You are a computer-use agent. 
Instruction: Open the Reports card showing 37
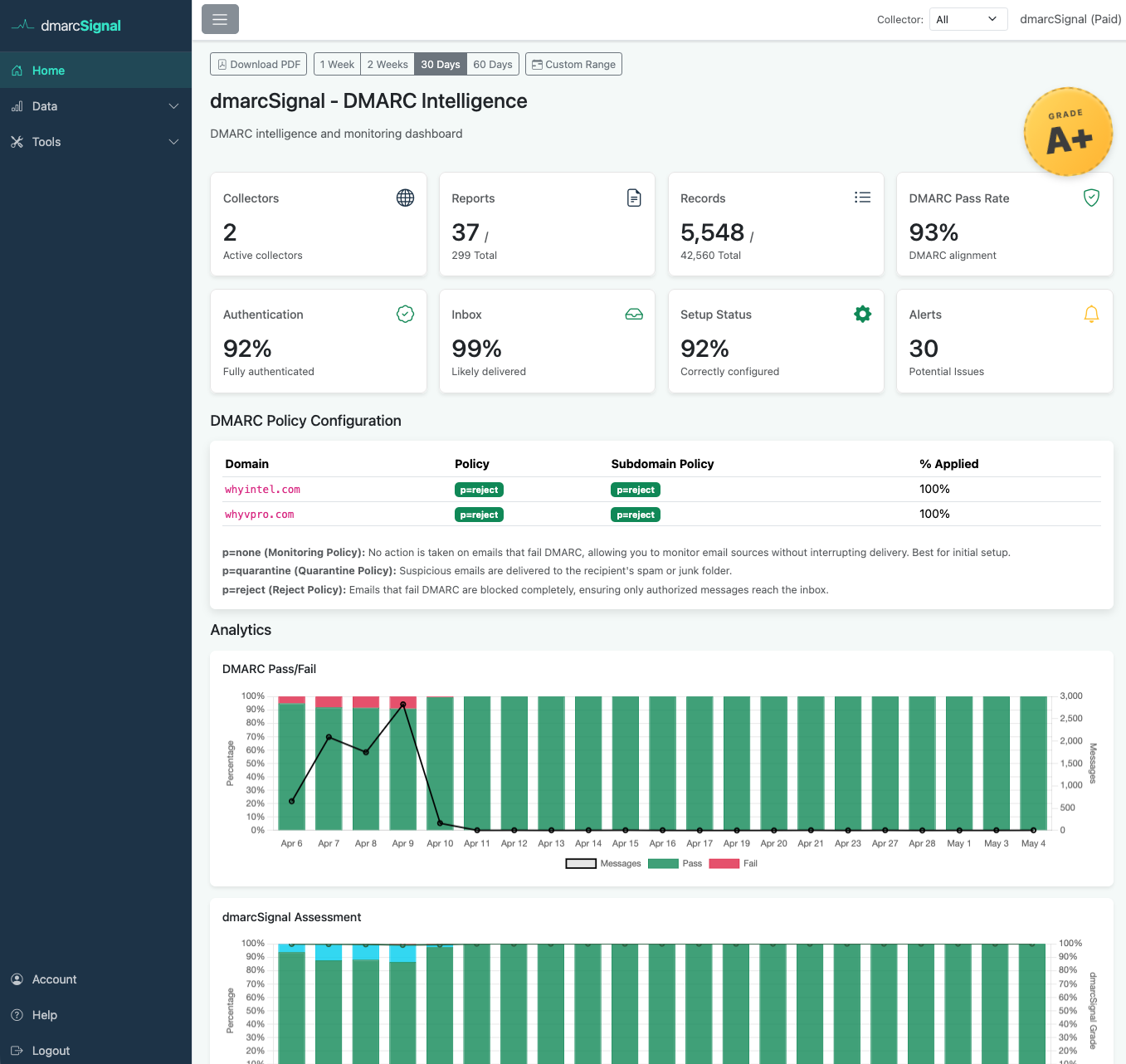click(x=547, y=224)
